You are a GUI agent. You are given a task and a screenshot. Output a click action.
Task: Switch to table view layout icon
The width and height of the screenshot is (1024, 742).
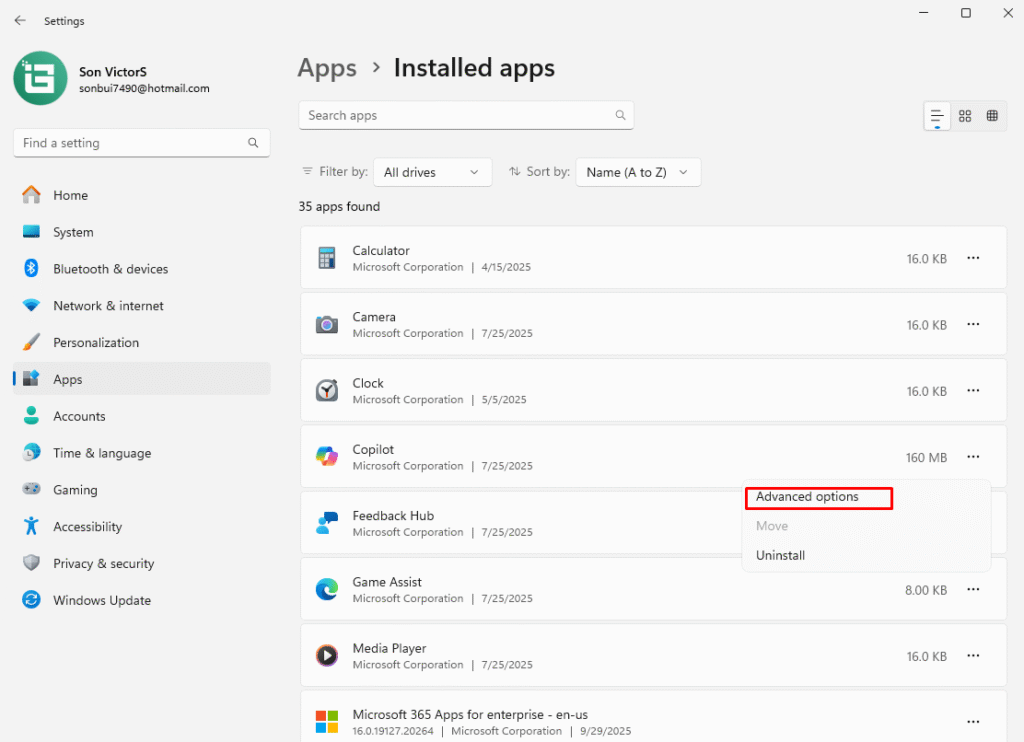[x=992, y=116]
